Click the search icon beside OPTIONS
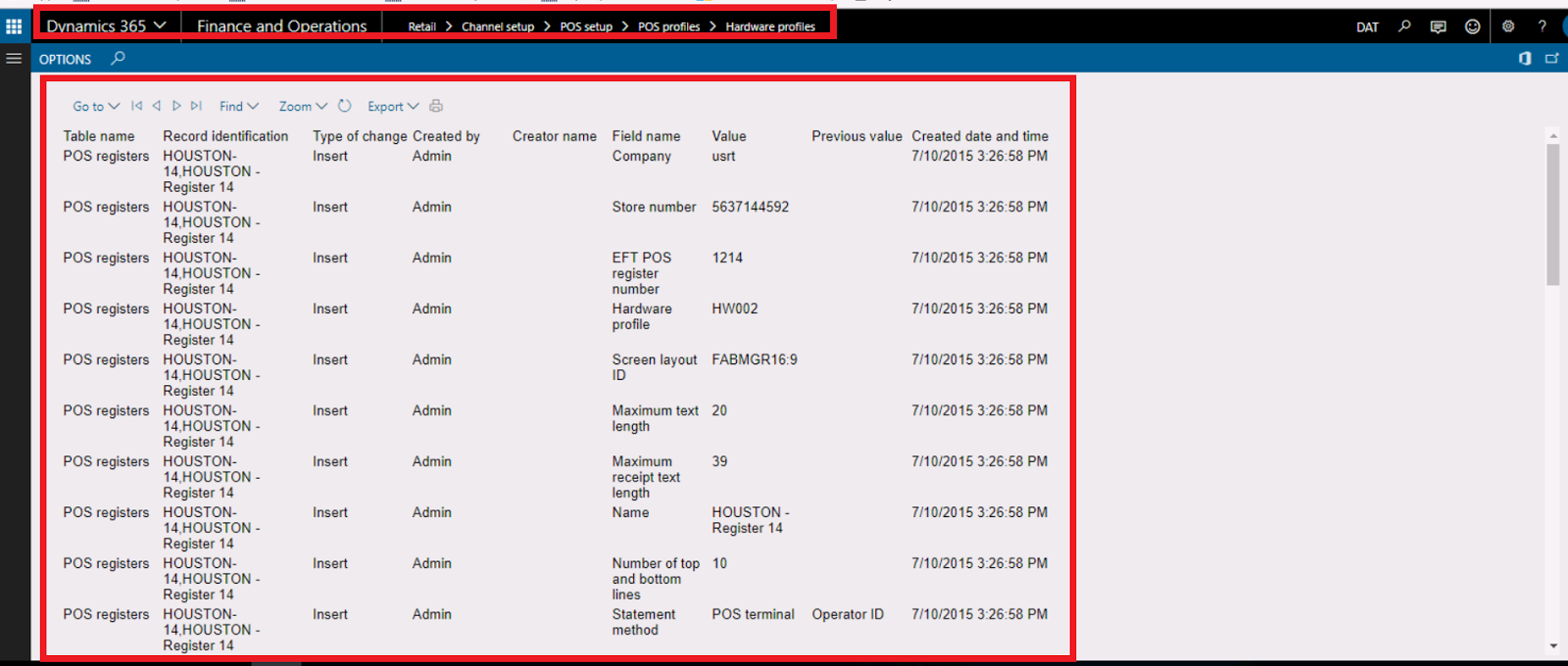This screenshot has width=1568, height=666. pos(118,59)
